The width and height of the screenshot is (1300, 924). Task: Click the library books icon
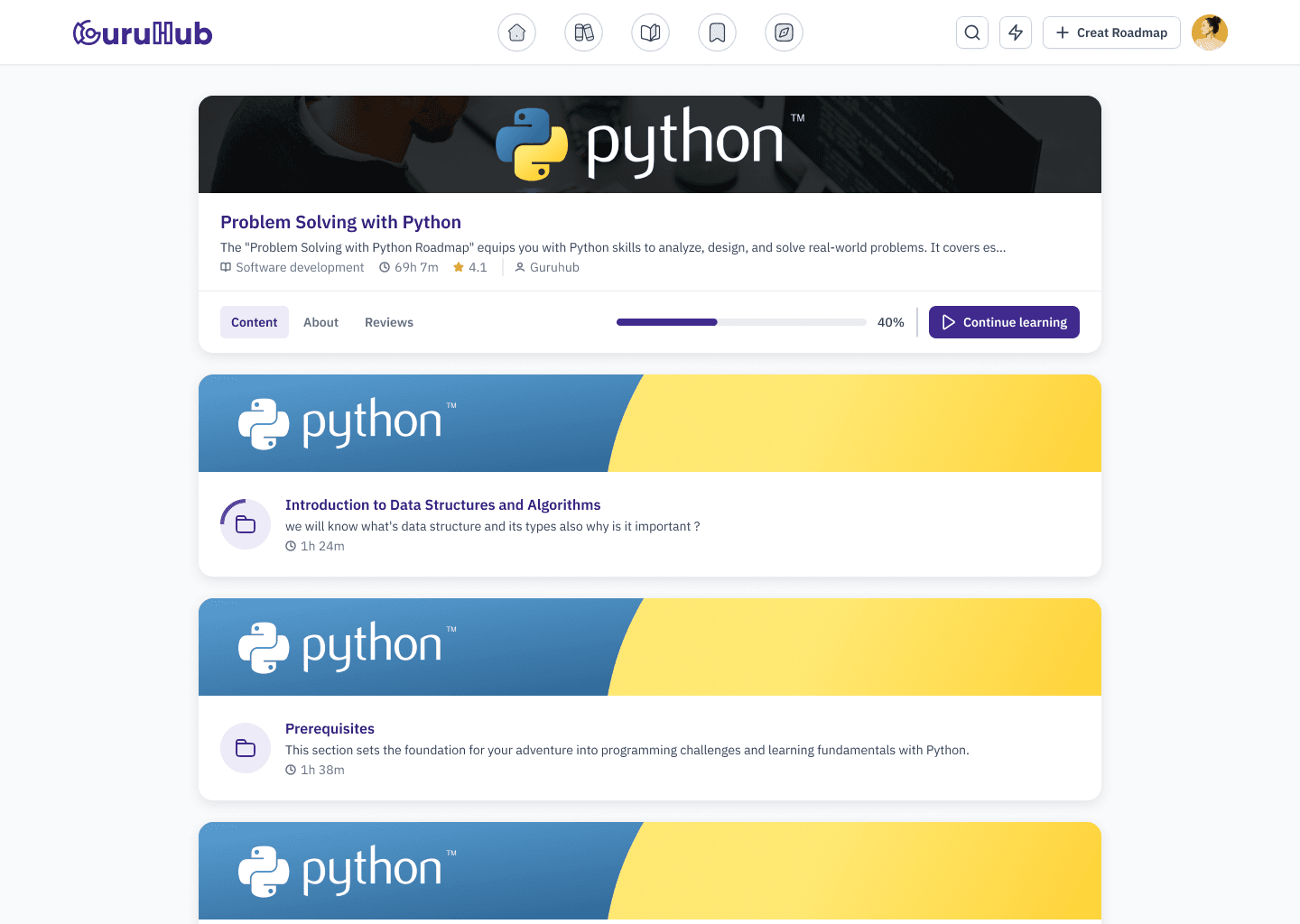pos(583,32)
